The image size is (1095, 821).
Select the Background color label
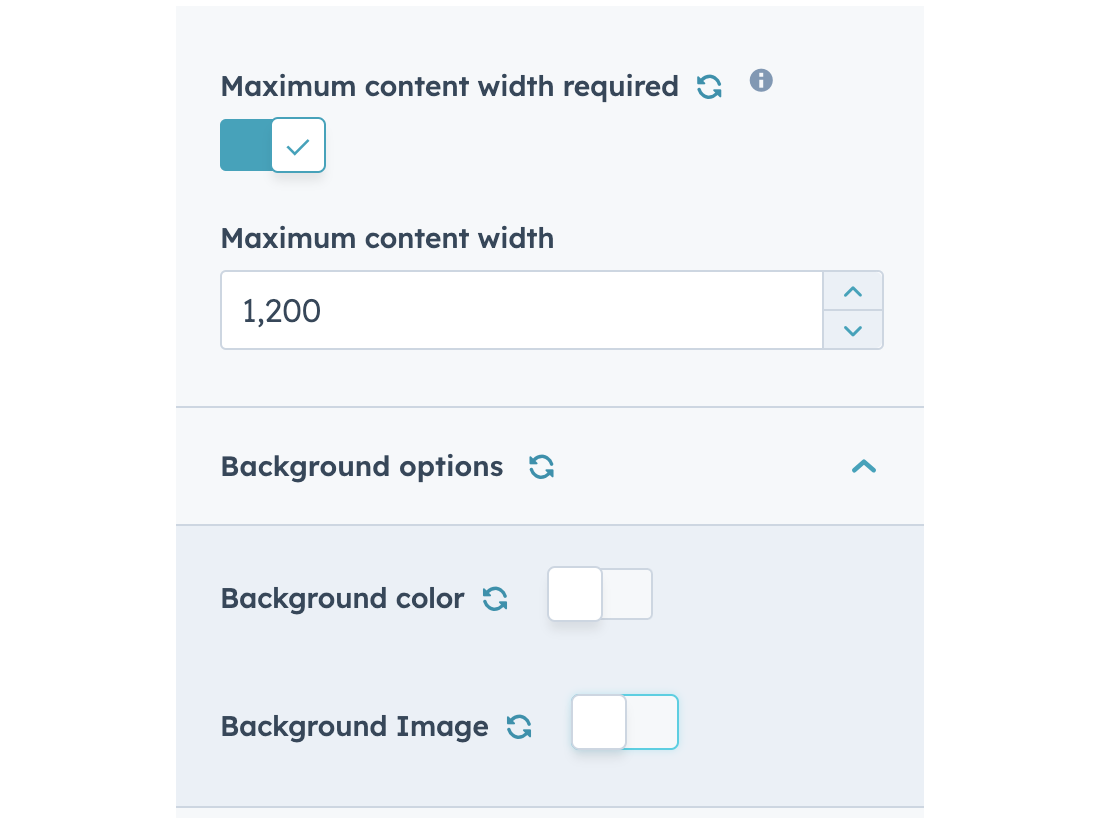pyautogui.click(x=341, y=597)
